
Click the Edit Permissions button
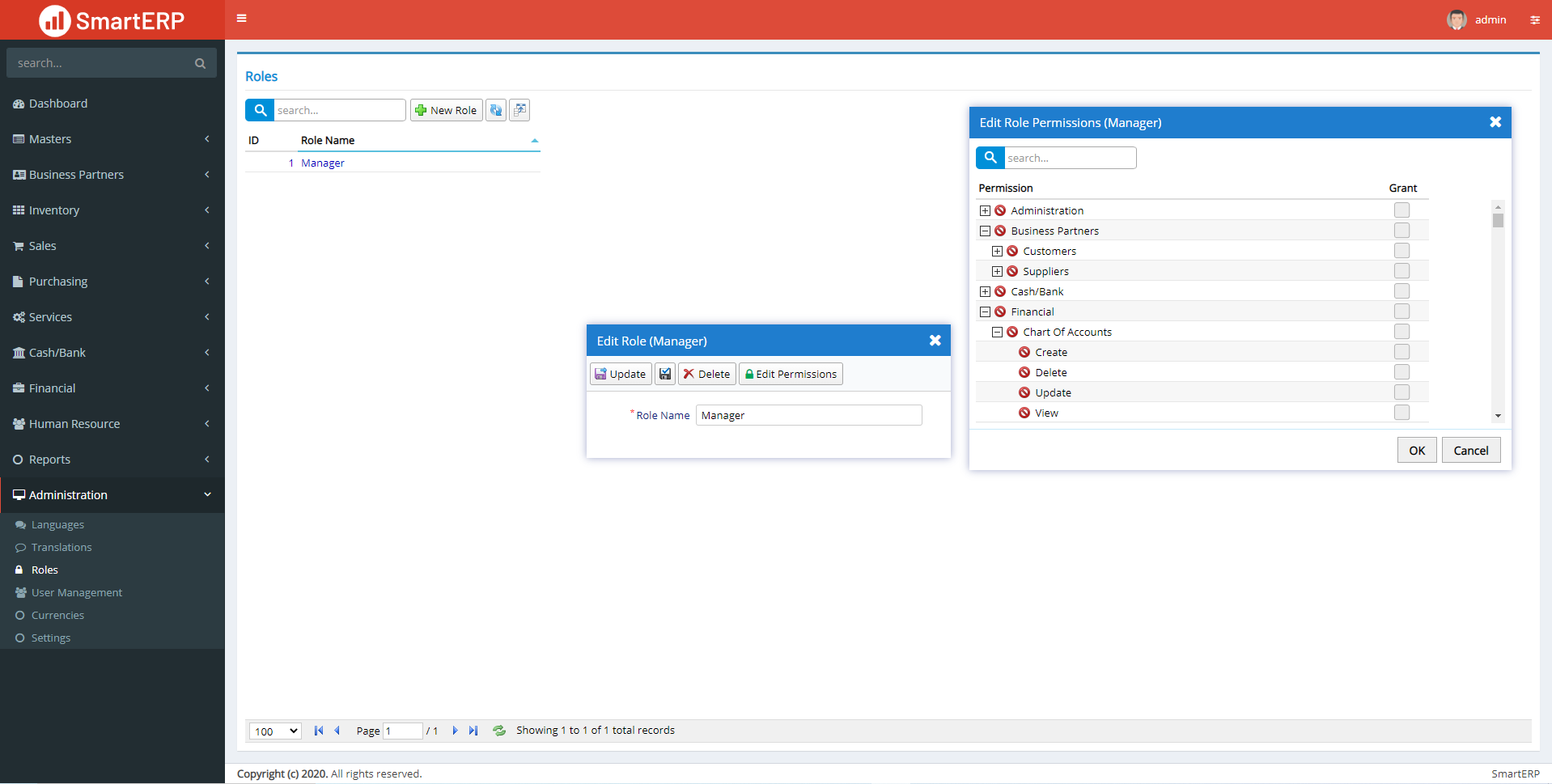(x=790, y=373)
